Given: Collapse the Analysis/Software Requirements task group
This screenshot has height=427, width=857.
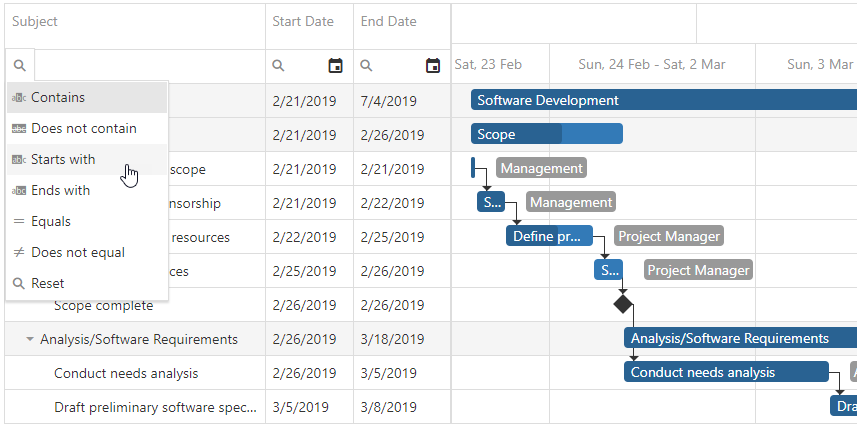Looking at the screenshot, I should [29, 340].
